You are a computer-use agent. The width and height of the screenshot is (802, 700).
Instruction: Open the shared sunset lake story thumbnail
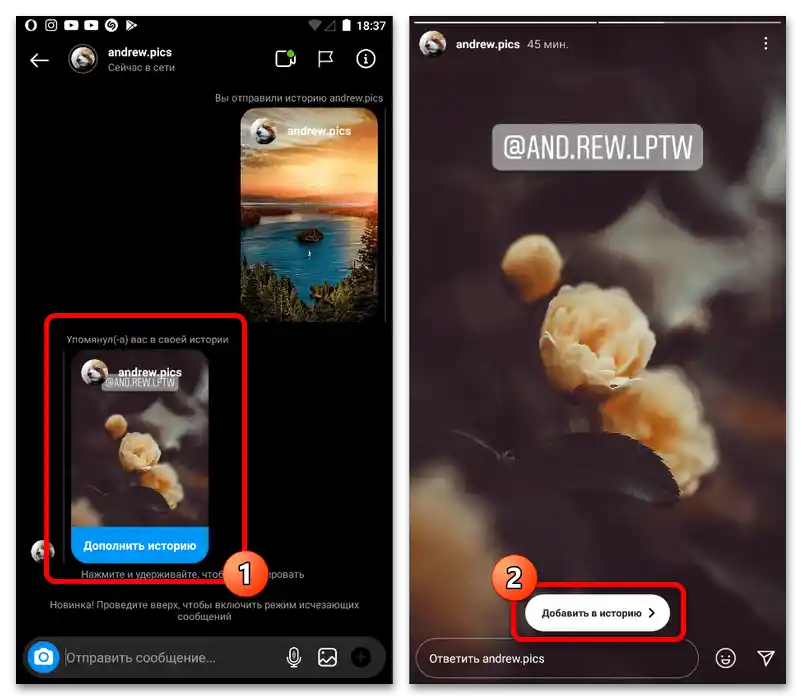coord(309,215)
